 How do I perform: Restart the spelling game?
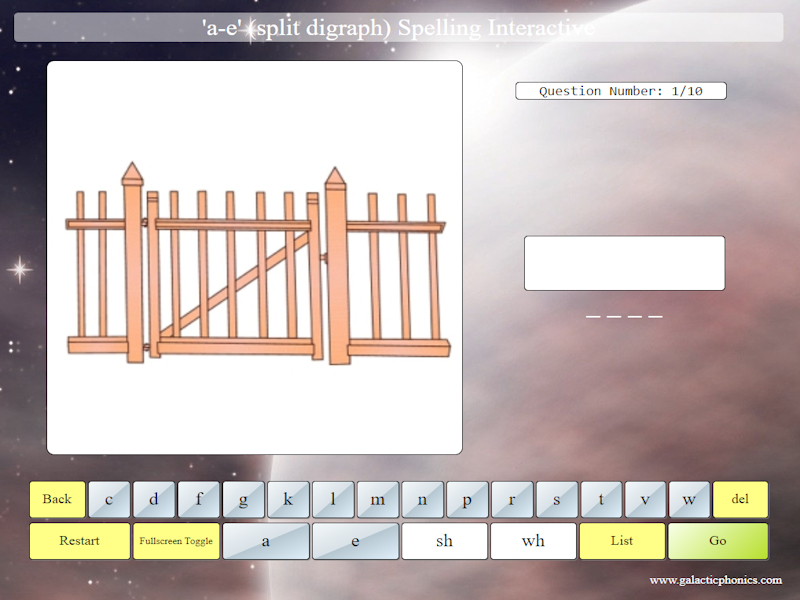pos(79,541)
